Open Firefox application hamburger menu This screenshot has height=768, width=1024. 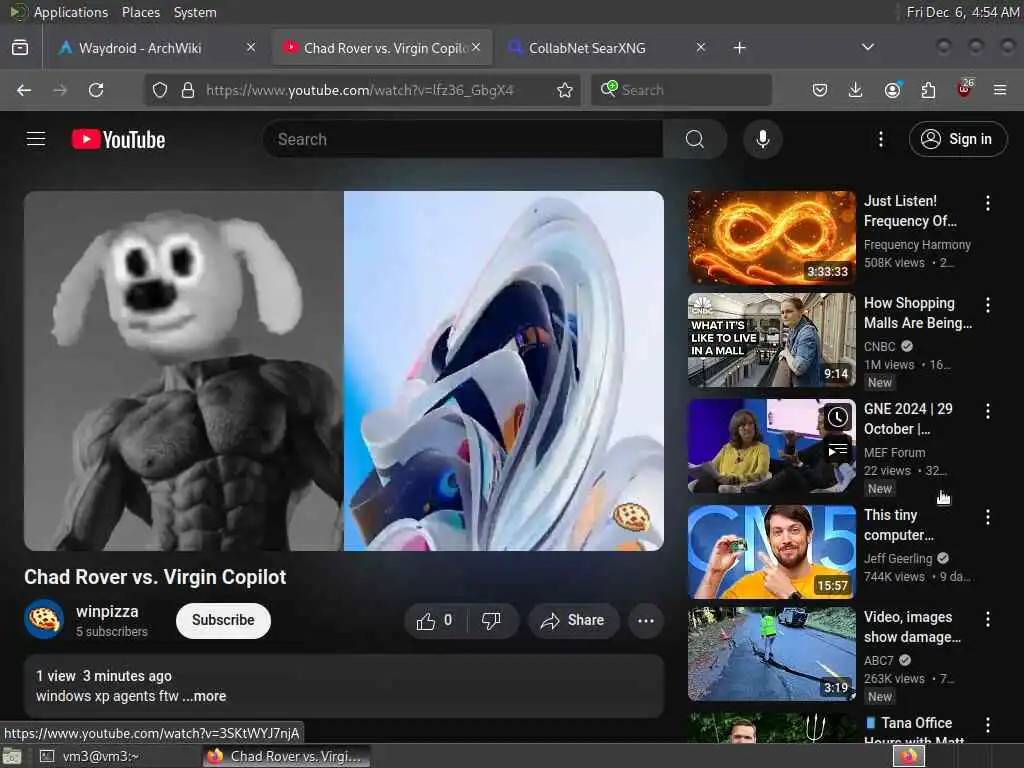[x=1000, y=90]
